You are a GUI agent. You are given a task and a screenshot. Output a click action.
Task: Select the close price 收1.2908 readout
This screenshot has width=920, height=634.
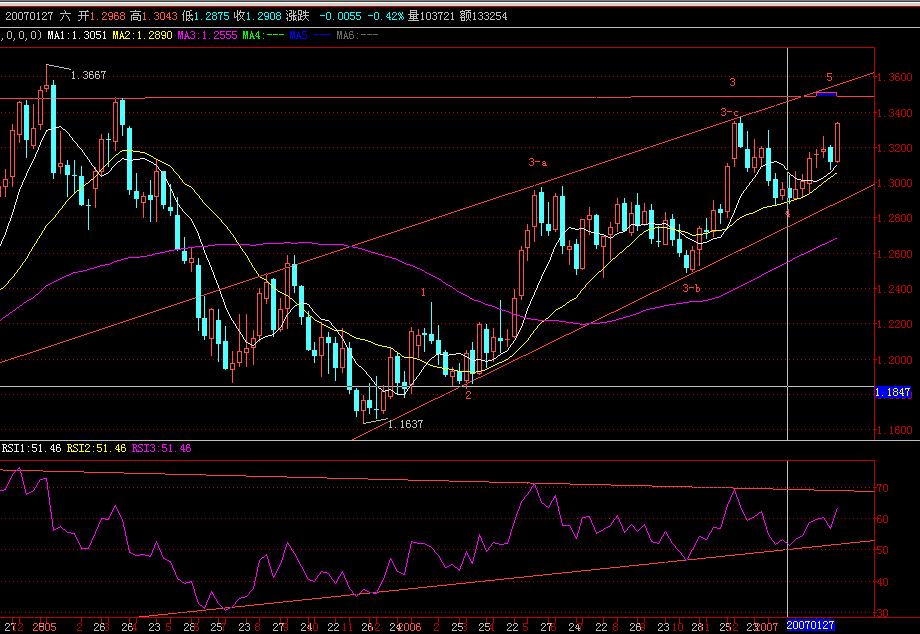pos(258,16)
